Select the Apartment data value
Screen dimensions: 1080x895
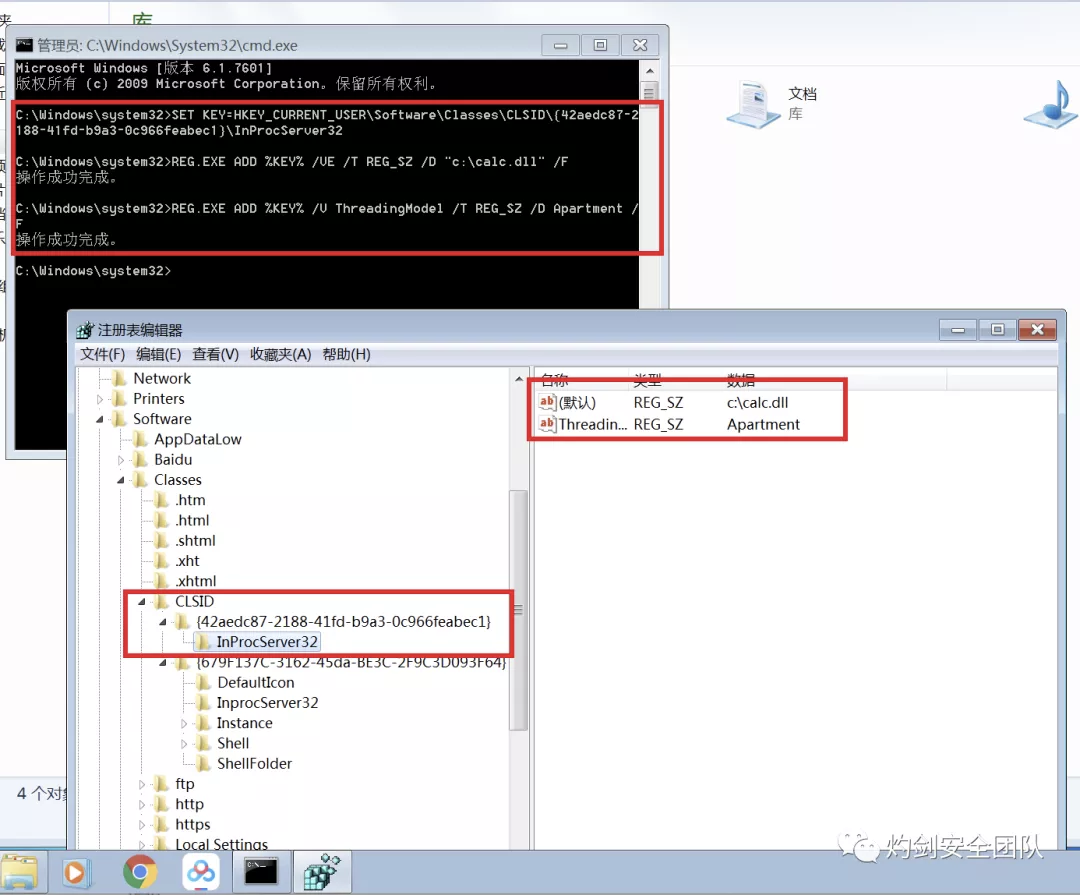763,424
